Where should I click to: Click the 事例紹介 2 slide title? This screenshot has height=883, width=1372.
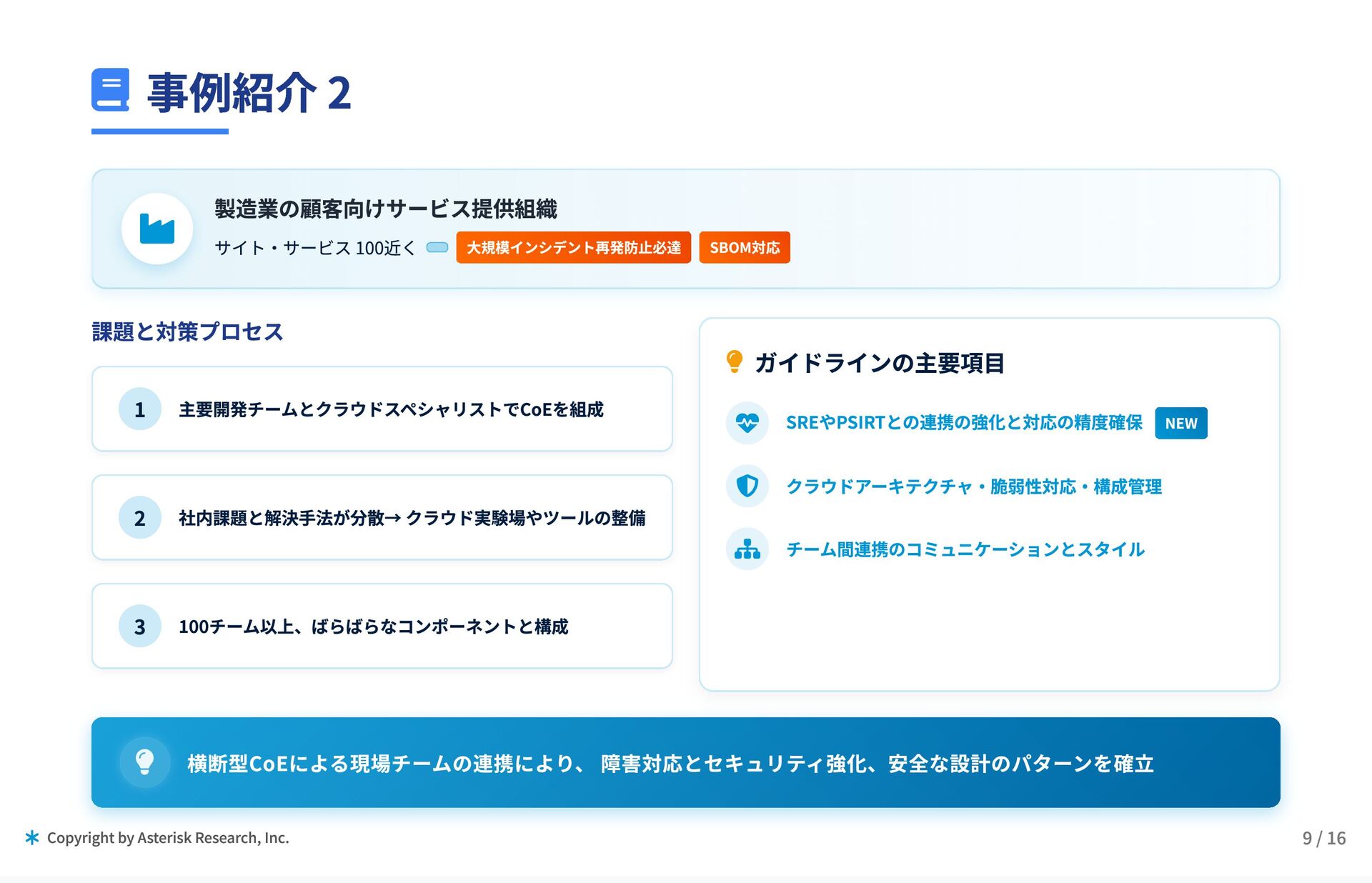[x=249, y=93]
